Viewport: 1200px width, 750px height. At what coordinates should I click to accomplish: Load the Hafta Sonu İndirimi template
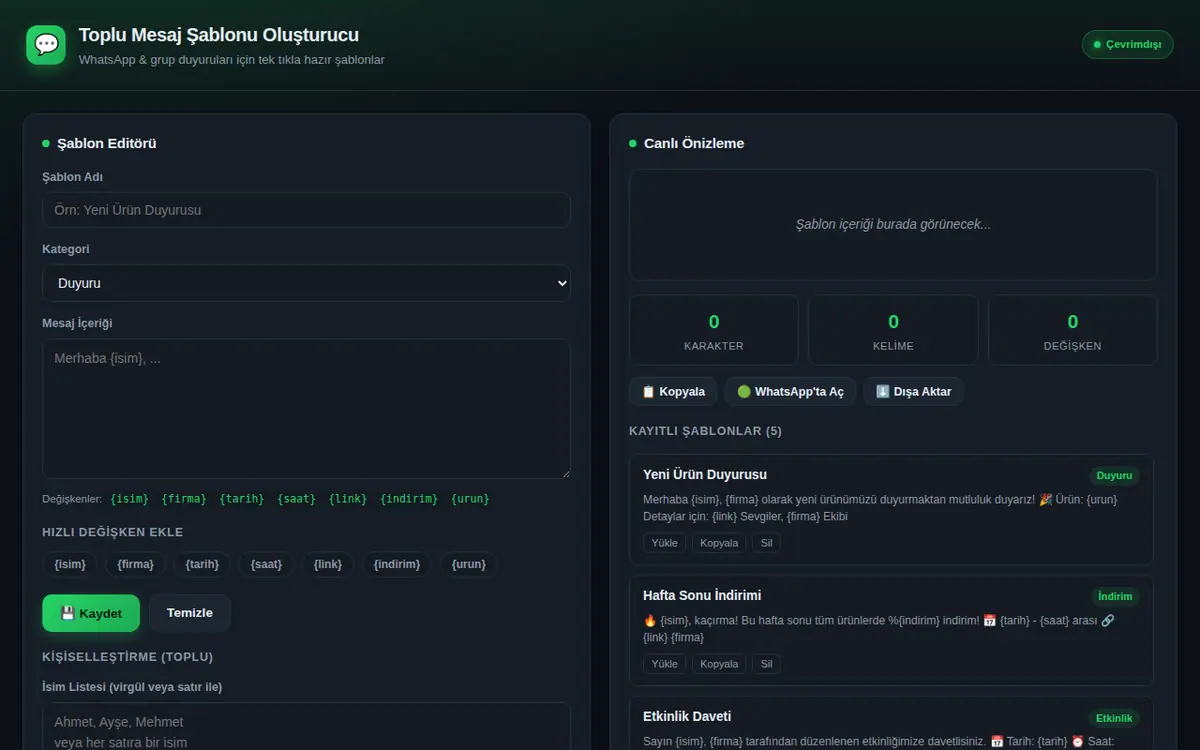pyautogui.click(x=665, y=664)
